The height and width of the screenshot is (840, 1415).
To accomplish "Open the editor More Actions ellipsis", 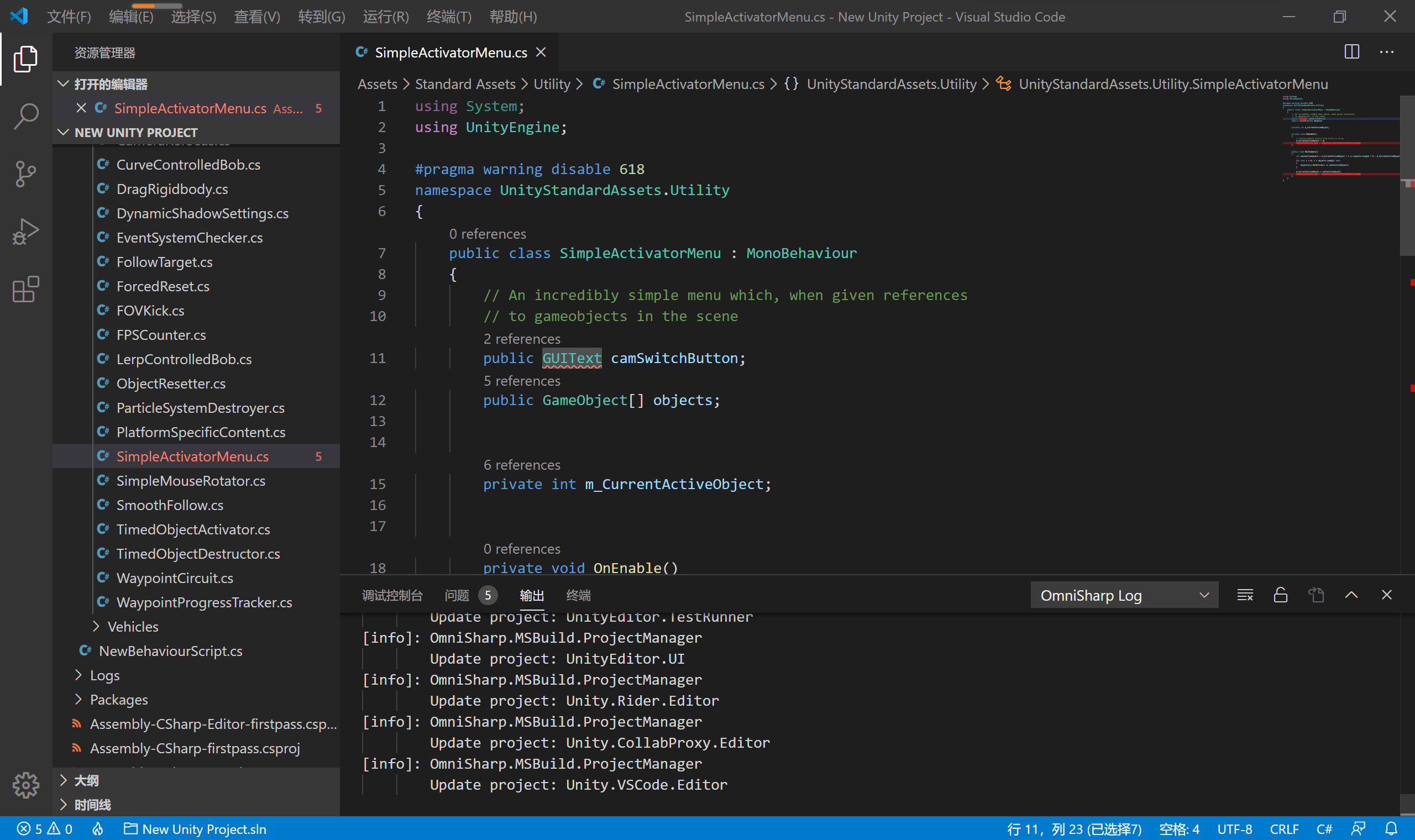I will pos(1386,51).
